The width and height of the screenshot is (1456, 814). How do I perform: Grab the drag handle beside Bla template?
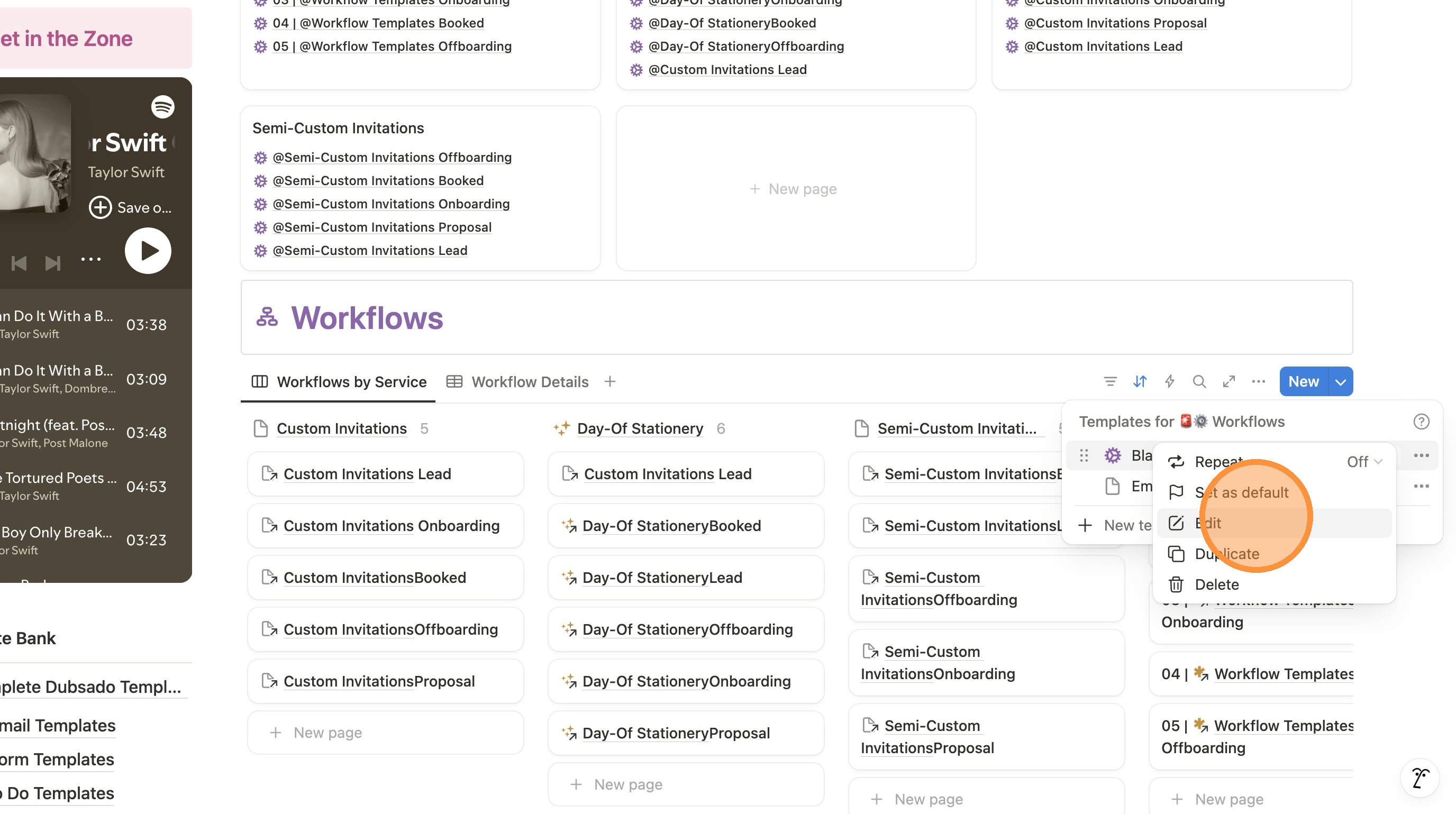pyautogui.click(x=1084, y=455)
